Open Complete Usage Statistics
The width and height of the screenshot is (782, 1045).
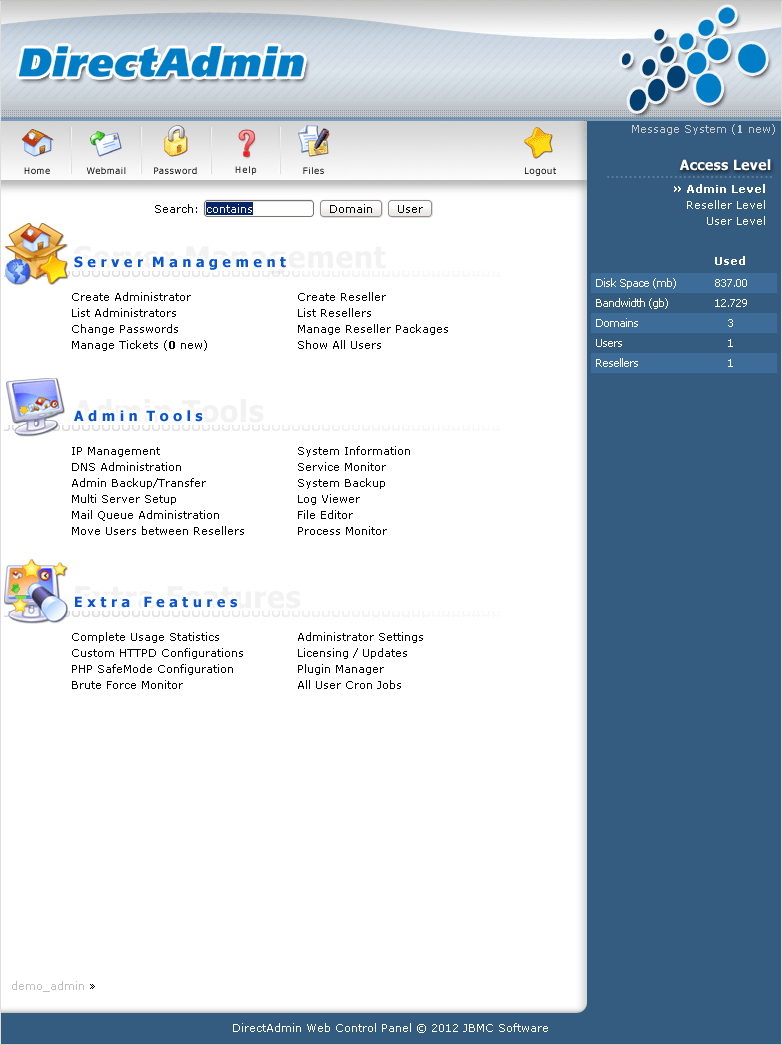[145, 637]
